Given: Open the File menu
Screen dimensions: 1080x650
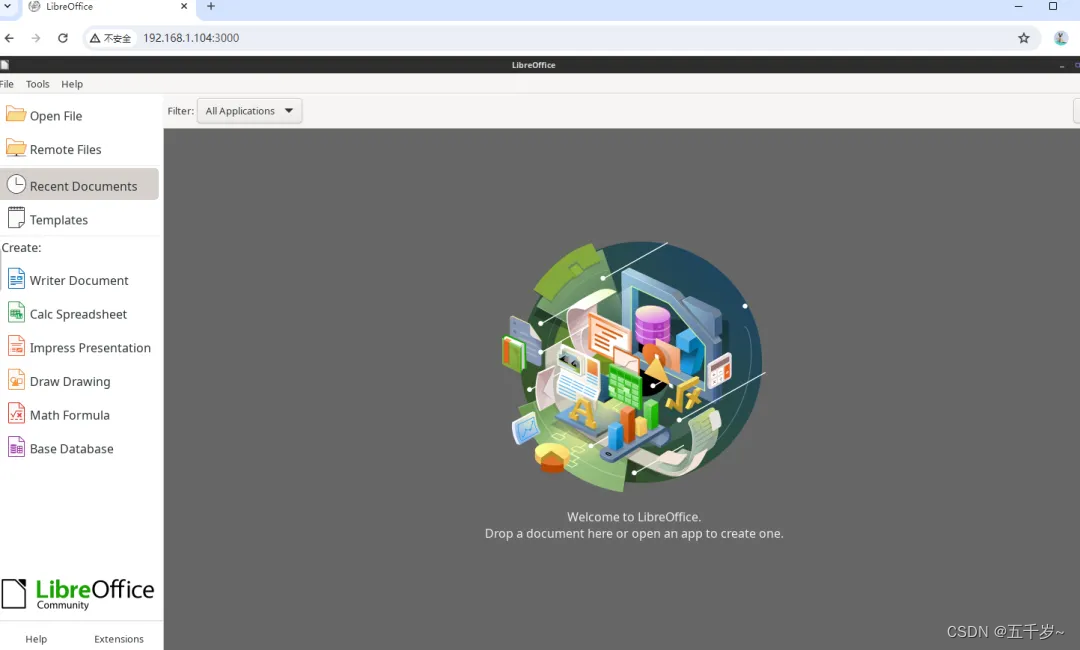Looking at the screenshot, I should 7,84.
